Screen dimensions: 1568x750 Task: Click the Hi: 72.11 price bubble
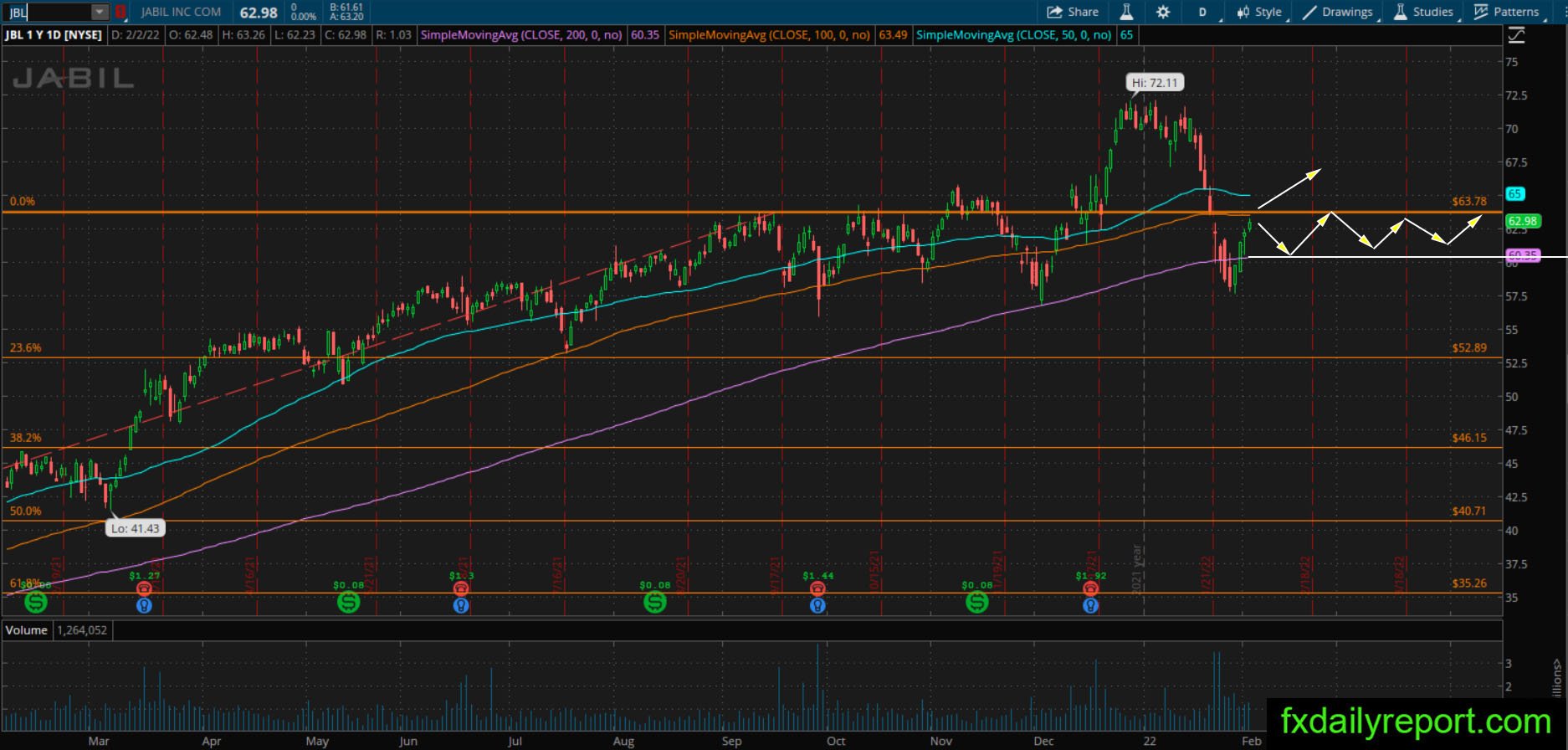[x=1155, y=83]
